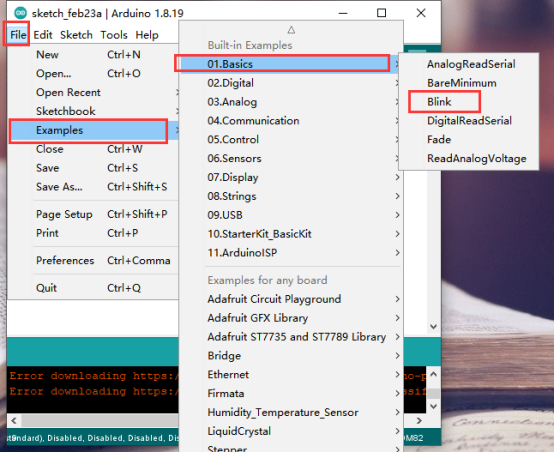Open Adafruit GFX Library examples
The width and height of the screenshot is (554, 452).
(x=291, y=318)
